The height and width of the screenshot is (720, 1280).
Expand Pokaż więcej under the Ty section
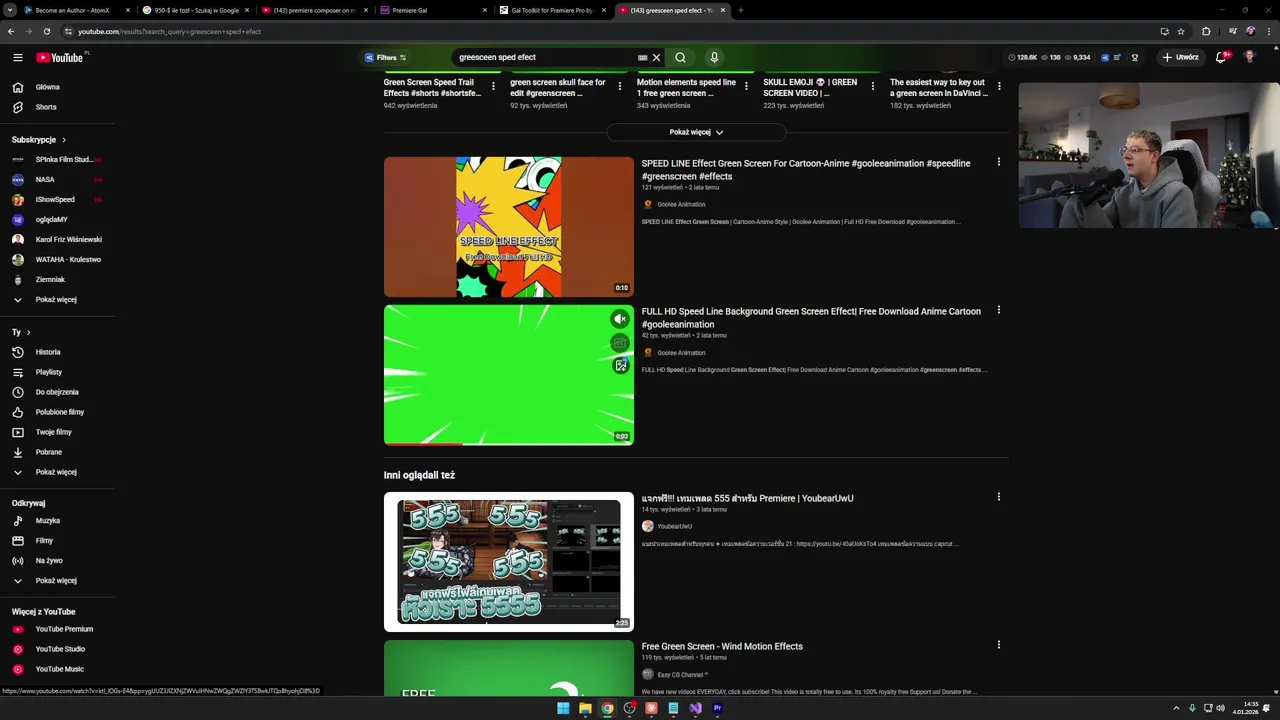tap(56, 472)
